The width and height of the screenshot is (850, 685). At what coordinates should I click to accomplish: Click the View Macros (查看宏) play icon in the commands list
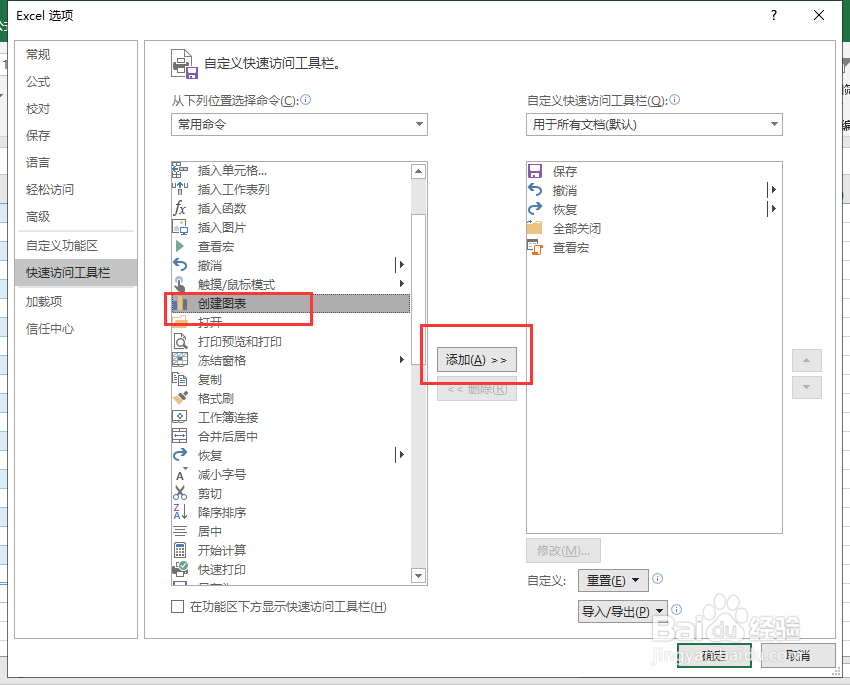(x=179, y=246)
